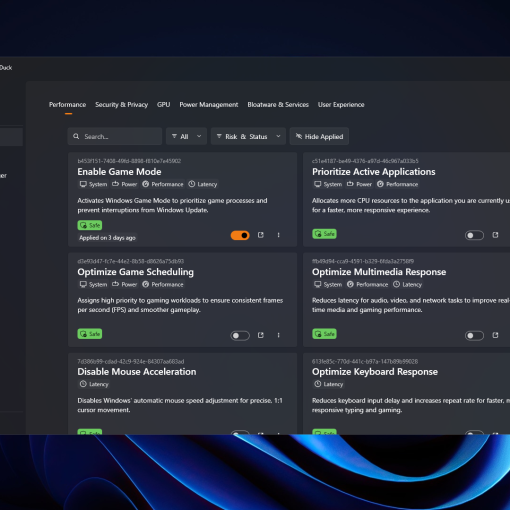The width and height of the screenshot is (510, 510).
Task: Click Performance tag on Prioritize Active Applications
Action: 398,184
